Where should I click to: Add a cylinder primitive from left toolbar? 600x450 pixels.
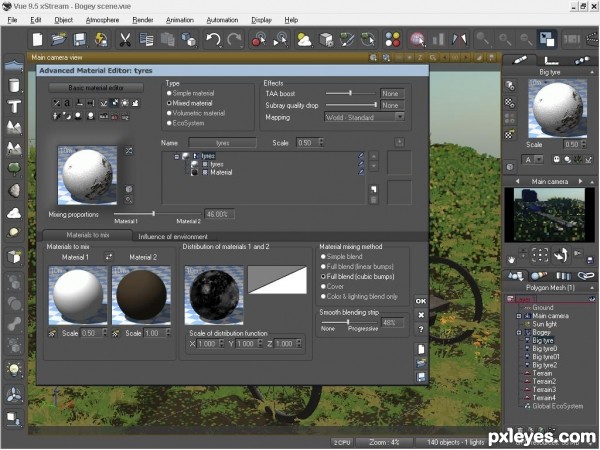(x=14, y=85)
